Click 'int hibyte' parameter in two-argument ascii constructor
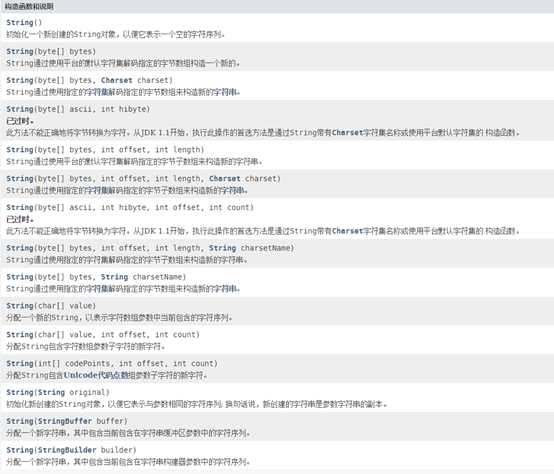 point(125,109)
